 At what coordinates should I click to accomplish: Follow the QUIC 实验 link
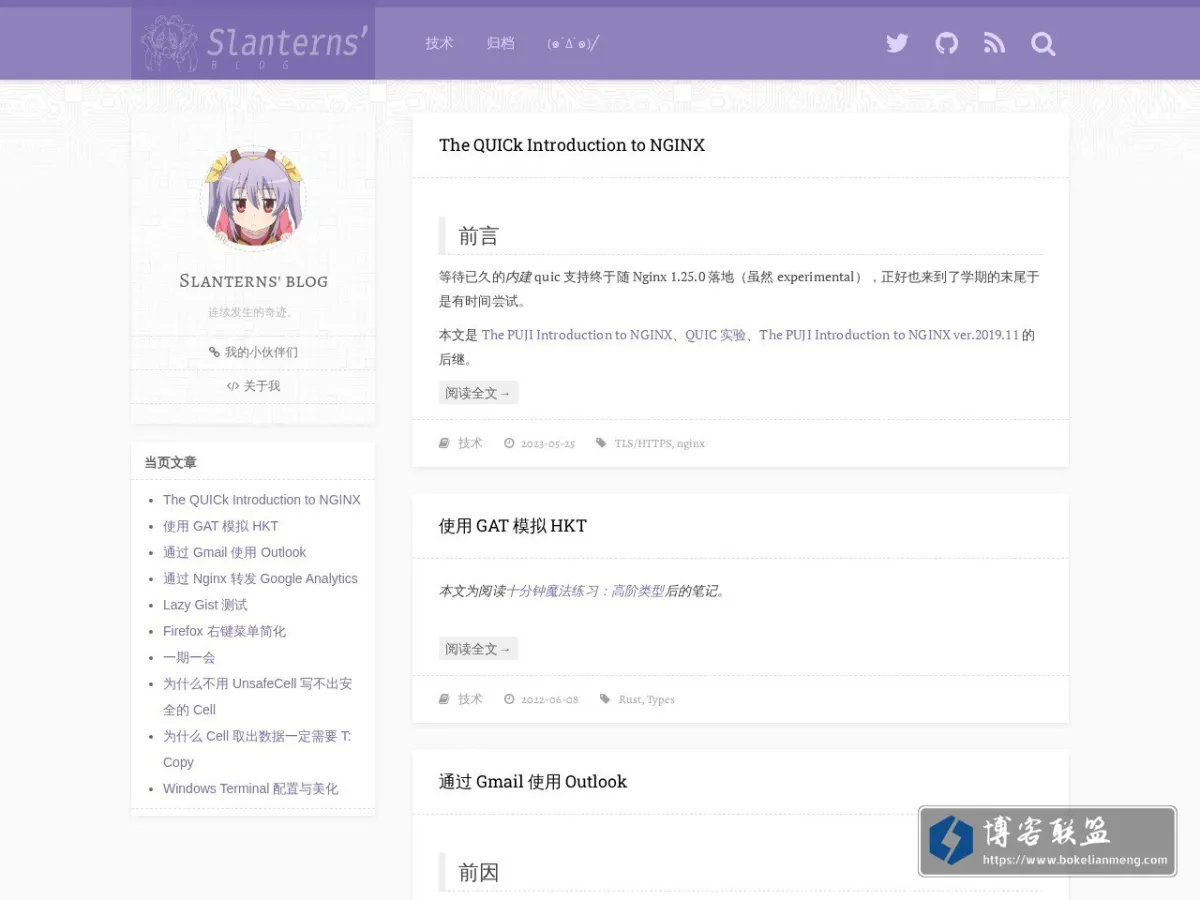(716, 335)
